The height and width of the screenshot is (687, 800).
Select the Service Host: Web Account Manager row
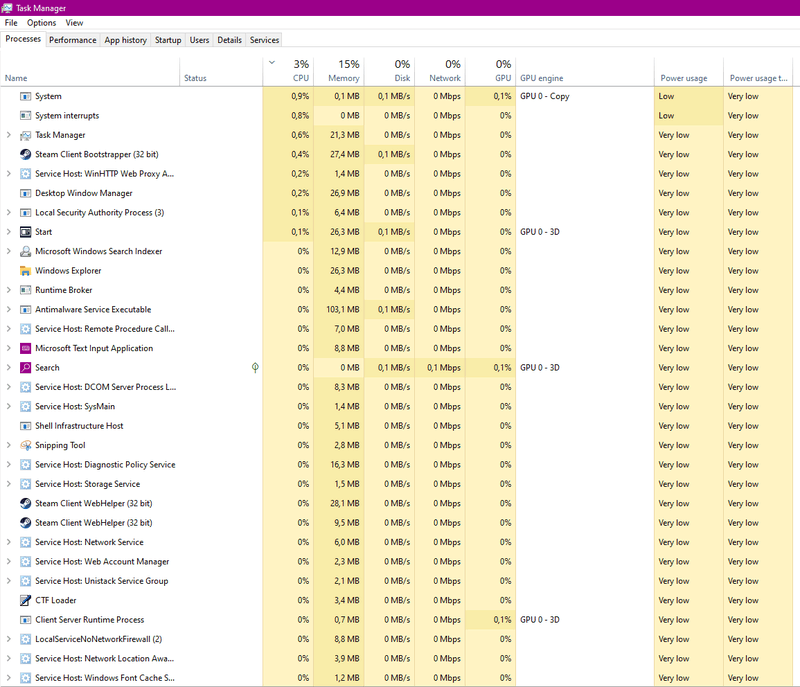397,562
